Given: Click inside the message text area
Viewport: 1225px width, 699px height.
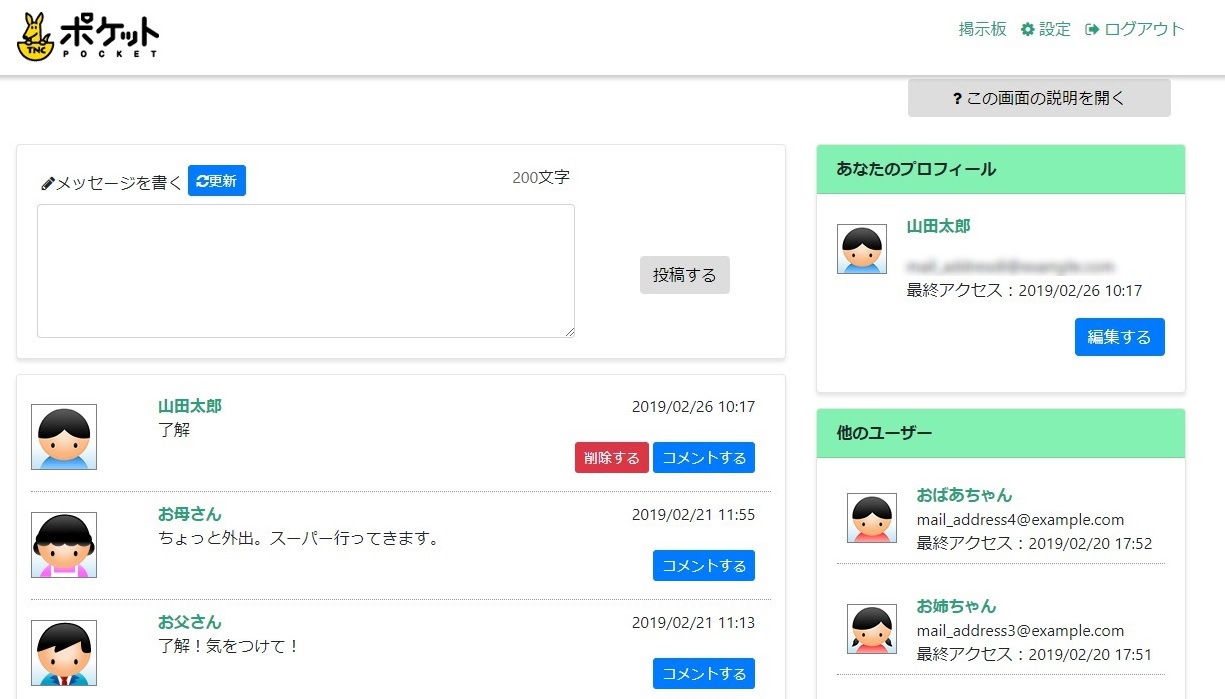Looking at the screenshot, I should tap(304, 270).
